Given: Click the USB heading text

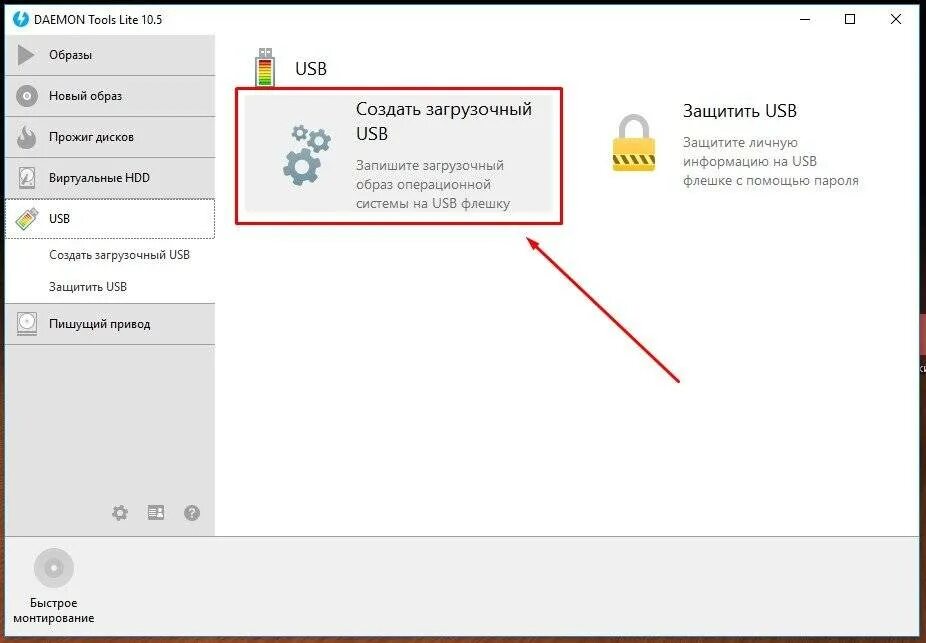Looking at the screenshot, I should tap(311, 68).
